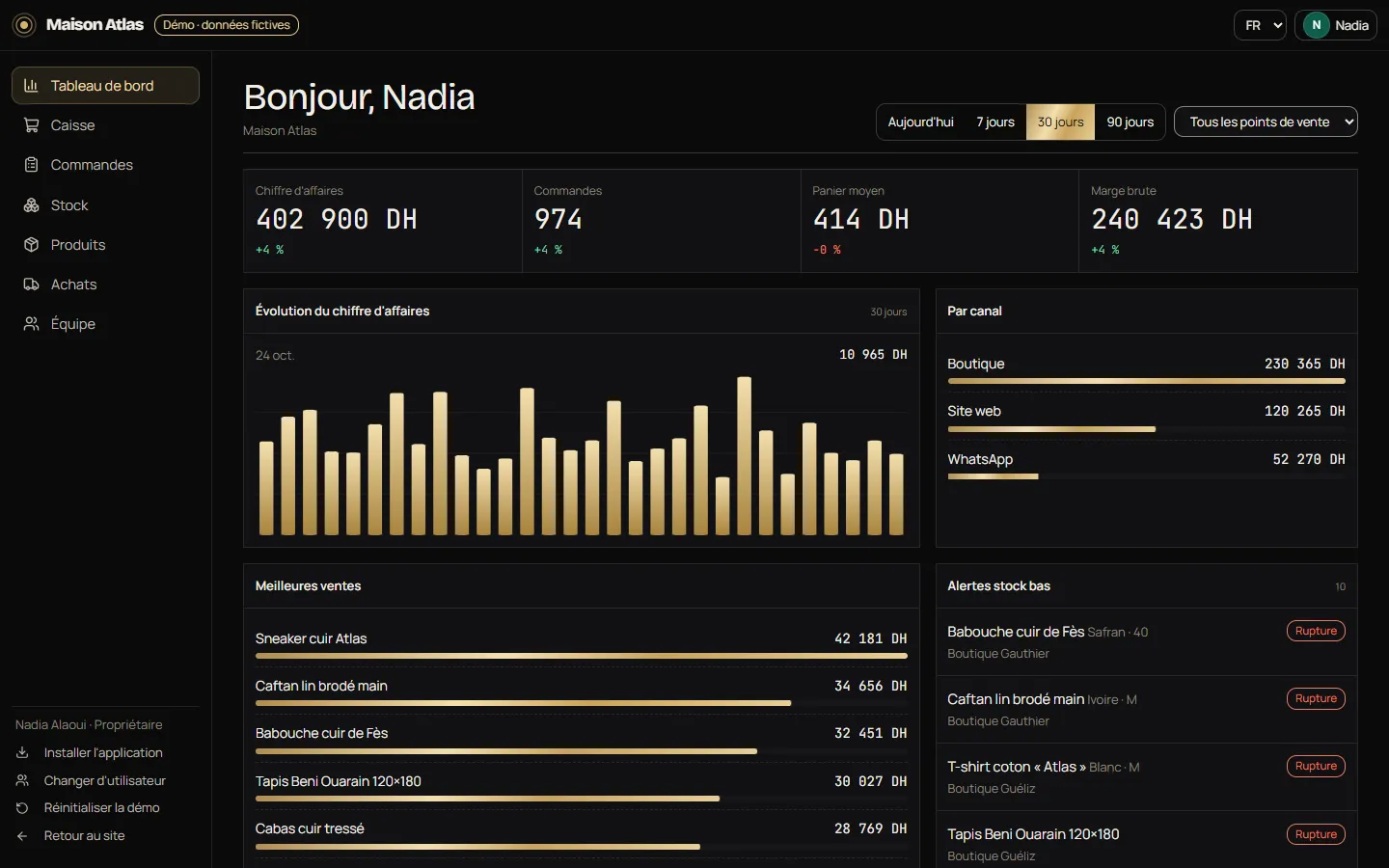Click the Équipe people icon
The width and height of the screenshot is (1389, 868).
31,324
